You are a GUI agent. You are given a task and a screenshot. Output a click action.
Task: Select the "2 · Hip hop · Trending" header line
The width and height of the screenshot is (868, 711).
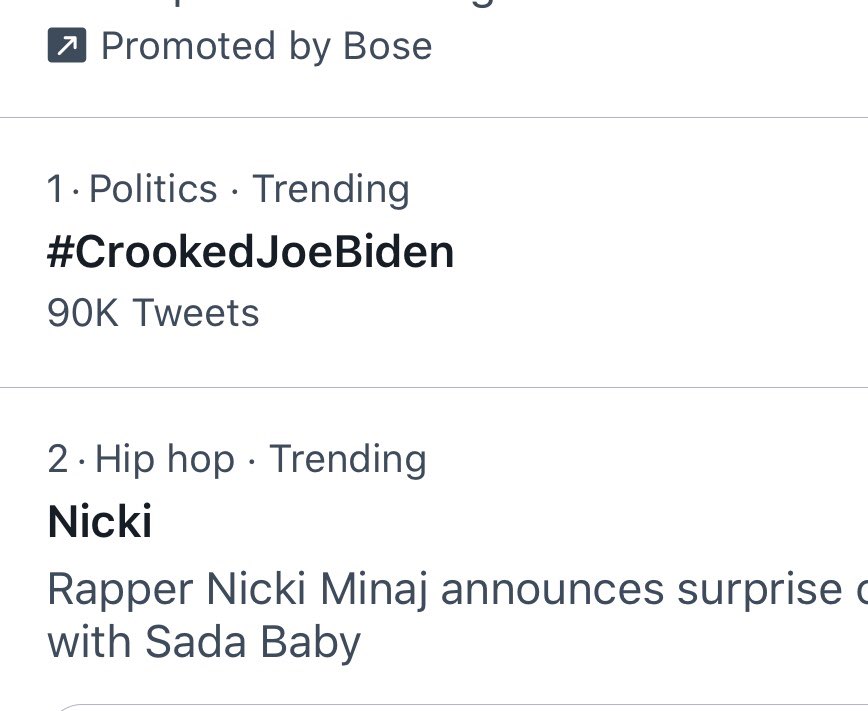click(x=237, y=459)
